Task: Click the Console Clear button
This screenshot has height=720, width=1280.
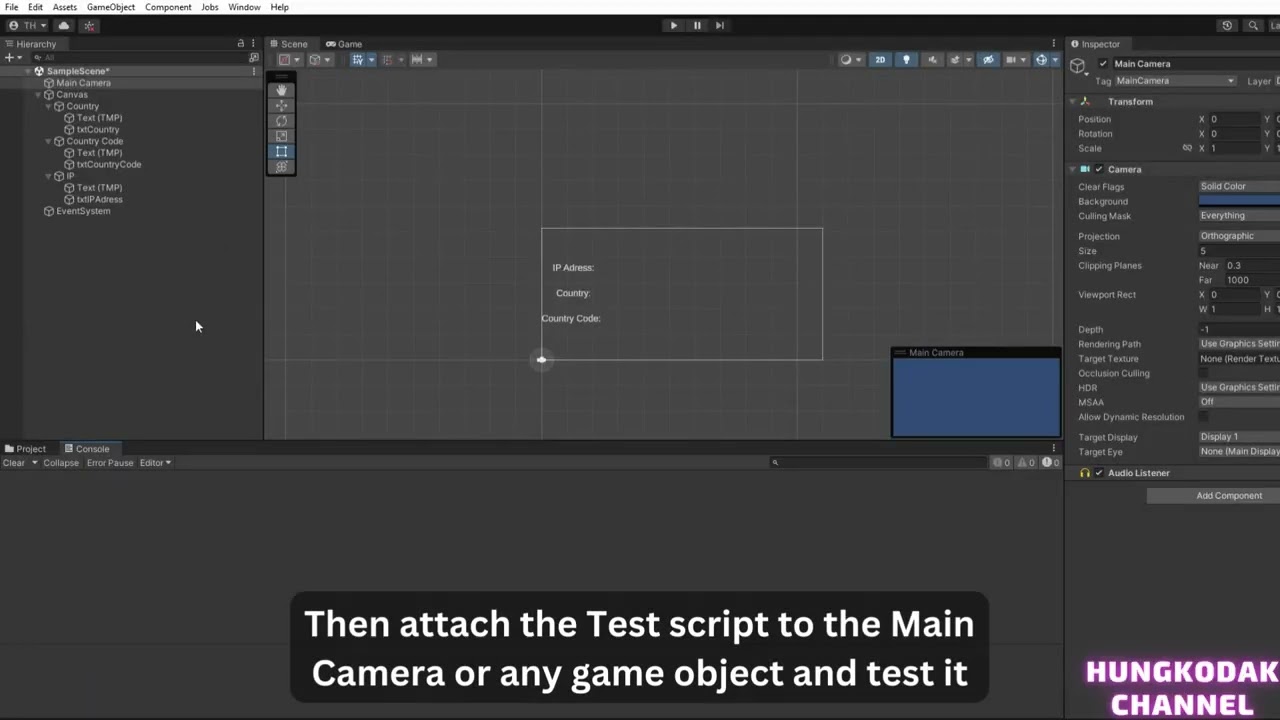Action: click(x=14, y=463)
